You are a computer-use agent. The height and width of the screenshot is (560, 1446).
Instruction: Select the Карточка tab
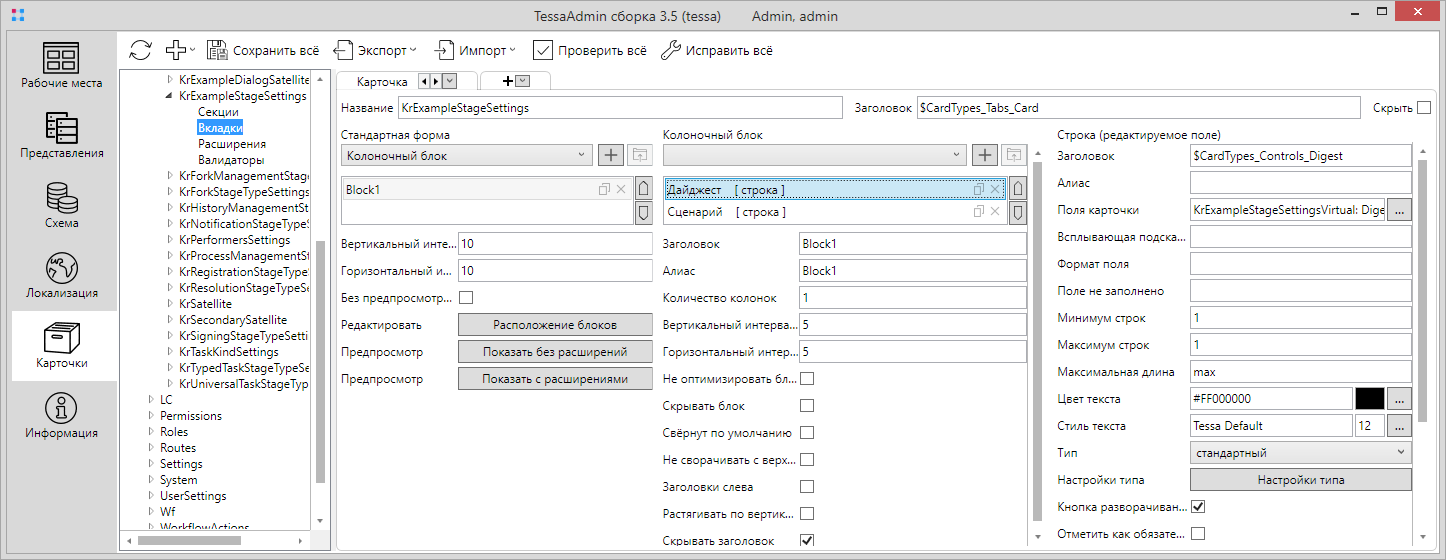pyautogui.click(x=382, y=81)
